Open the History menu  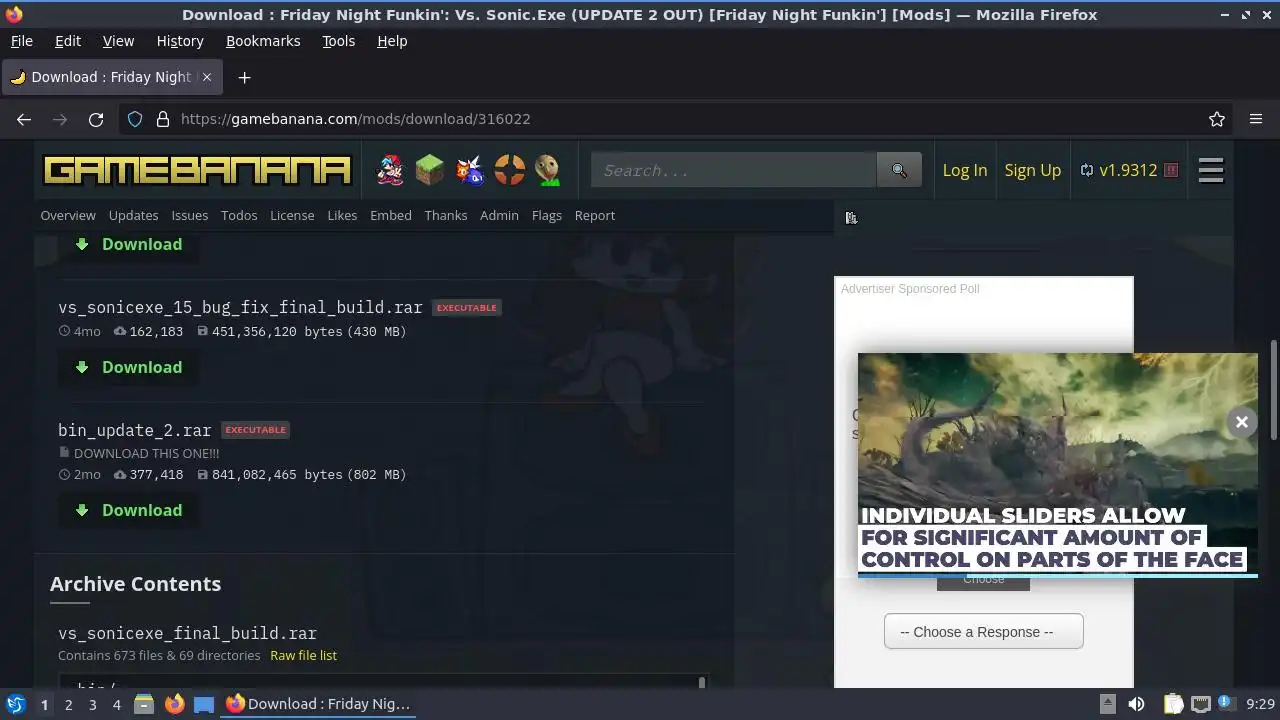(x=180, y=41)
